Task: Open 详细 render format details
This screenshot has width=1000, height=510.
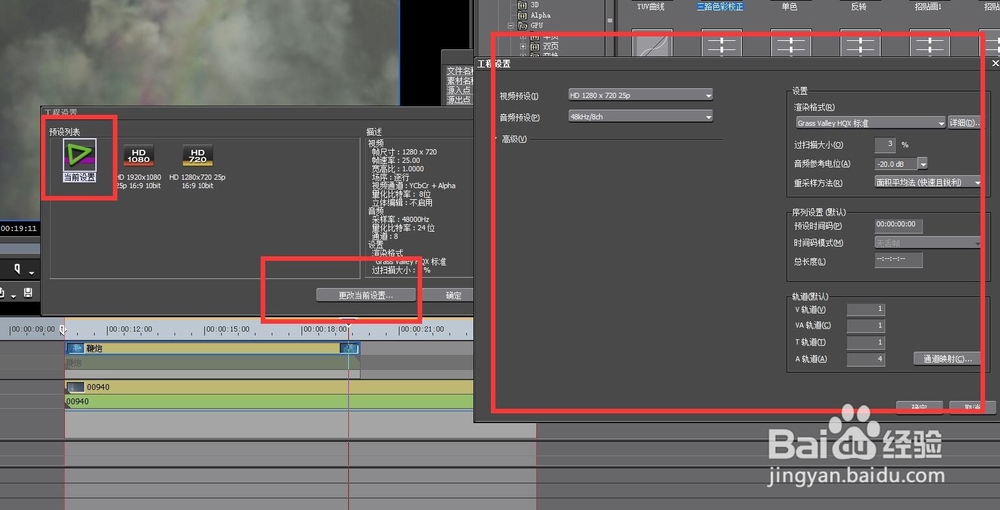Action: [963, 122]
